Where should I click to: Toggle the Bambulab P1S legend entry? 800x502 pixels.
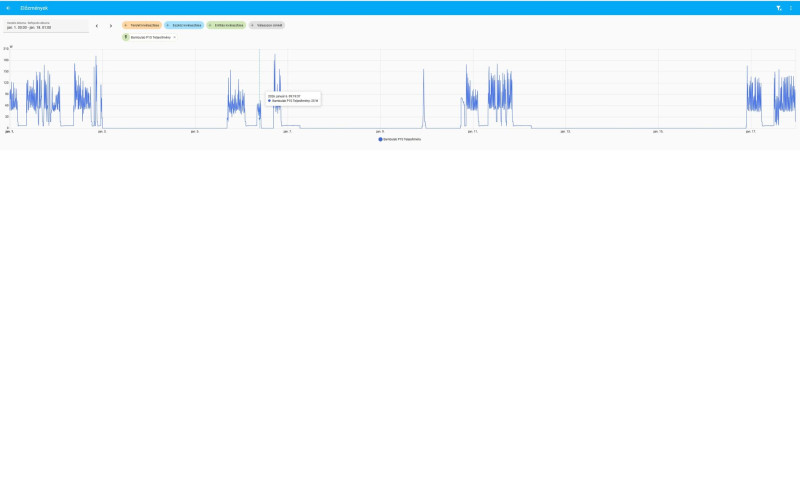(399, 139)
